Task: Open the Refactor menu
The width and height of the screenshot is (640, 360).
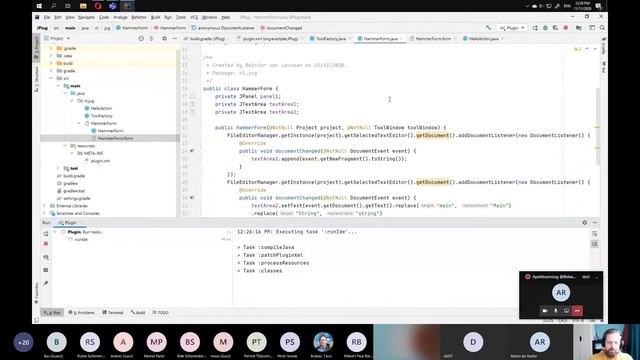Action: [x=139, y=17]
